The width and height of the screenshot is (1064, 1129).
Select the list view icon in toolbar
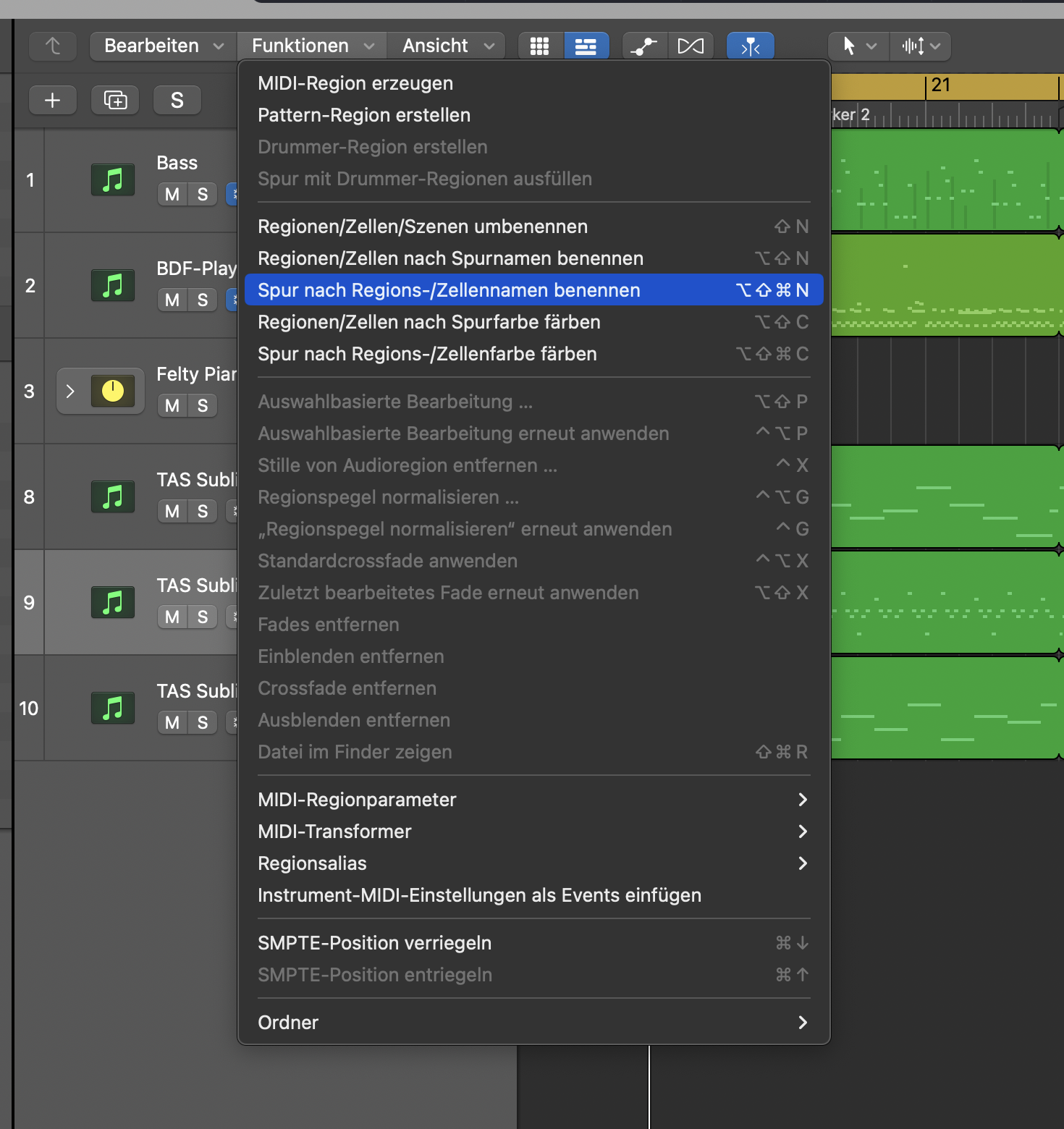pos(586,46)
